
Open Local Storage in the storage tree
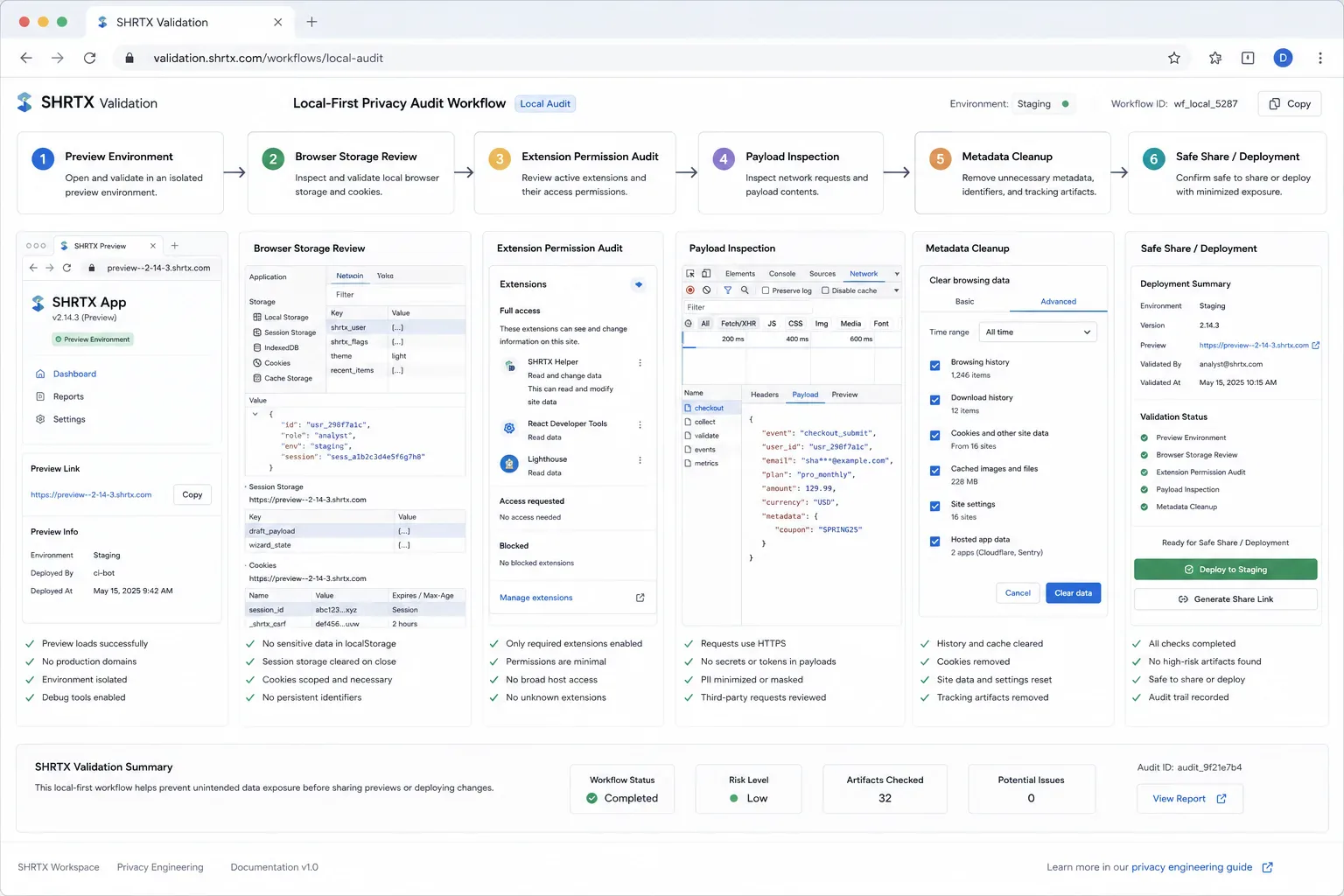(x=281, y=318)
